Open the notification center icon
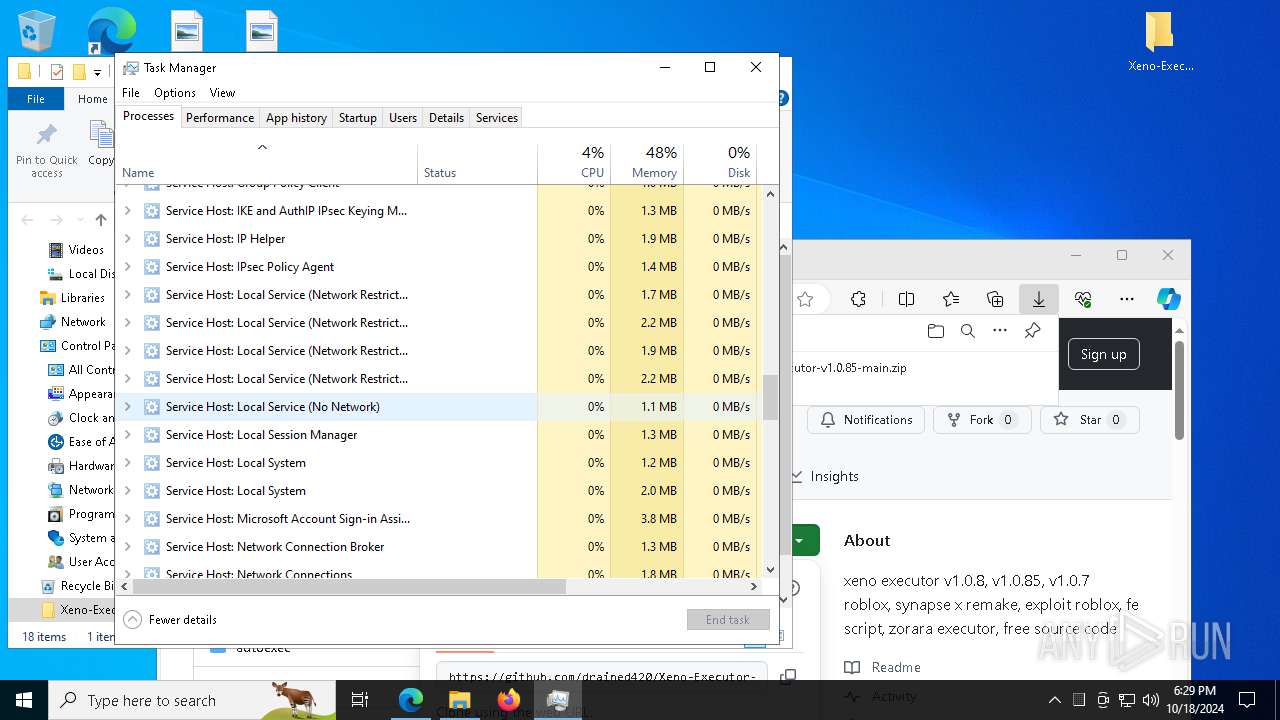The width and height of the screenshot is (1280, 720). pyautogui.click(x=1247, y=700)
